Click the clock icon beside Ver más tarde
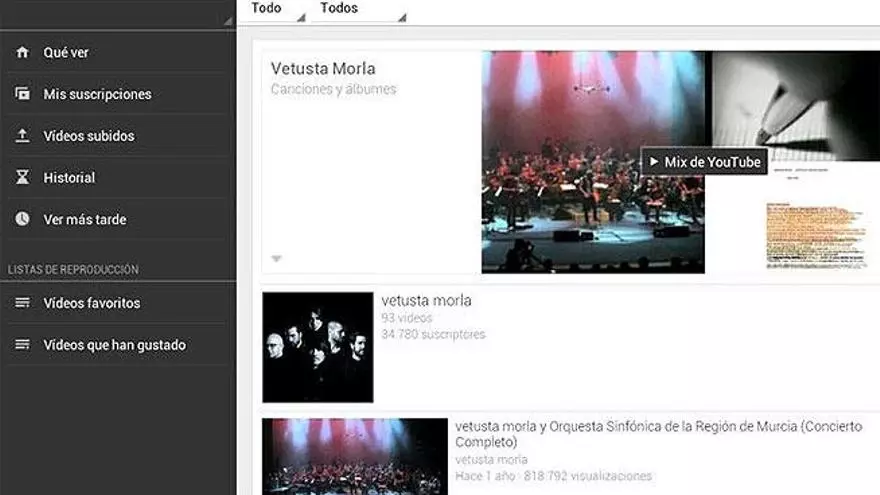The image size is (880, 495). tap(22, 219)
